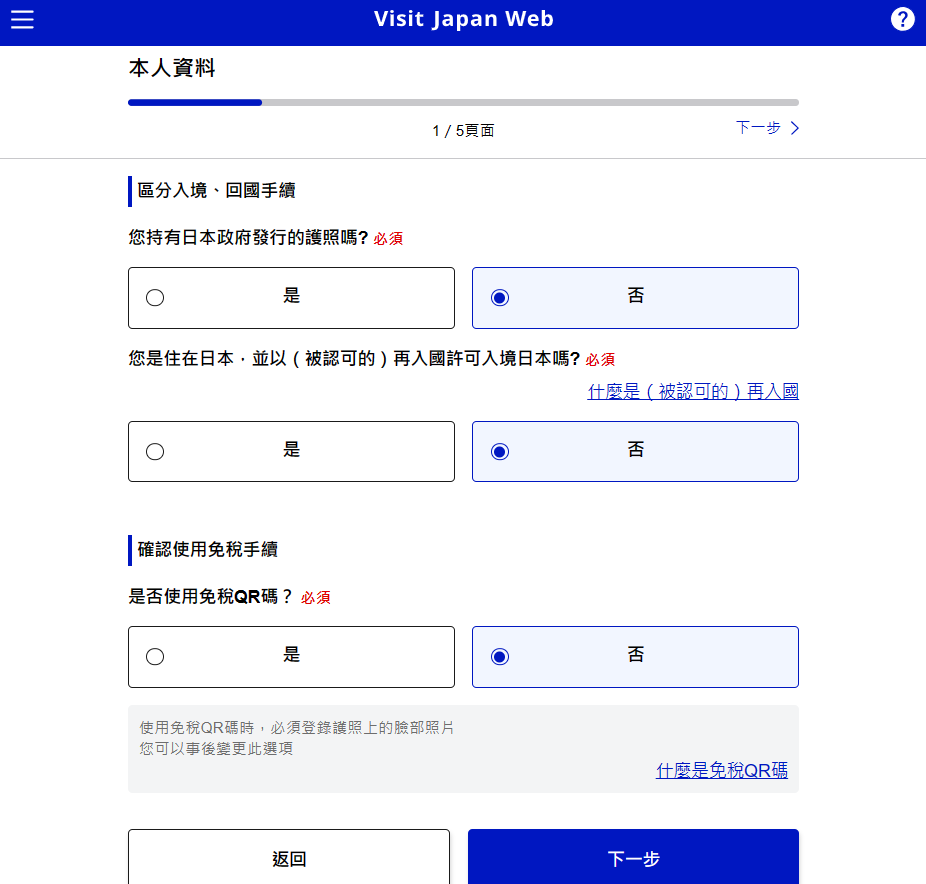Click the 使用免稅QR碼時 note text
Screen dimensions: 926x884
(x=296, y=728)
